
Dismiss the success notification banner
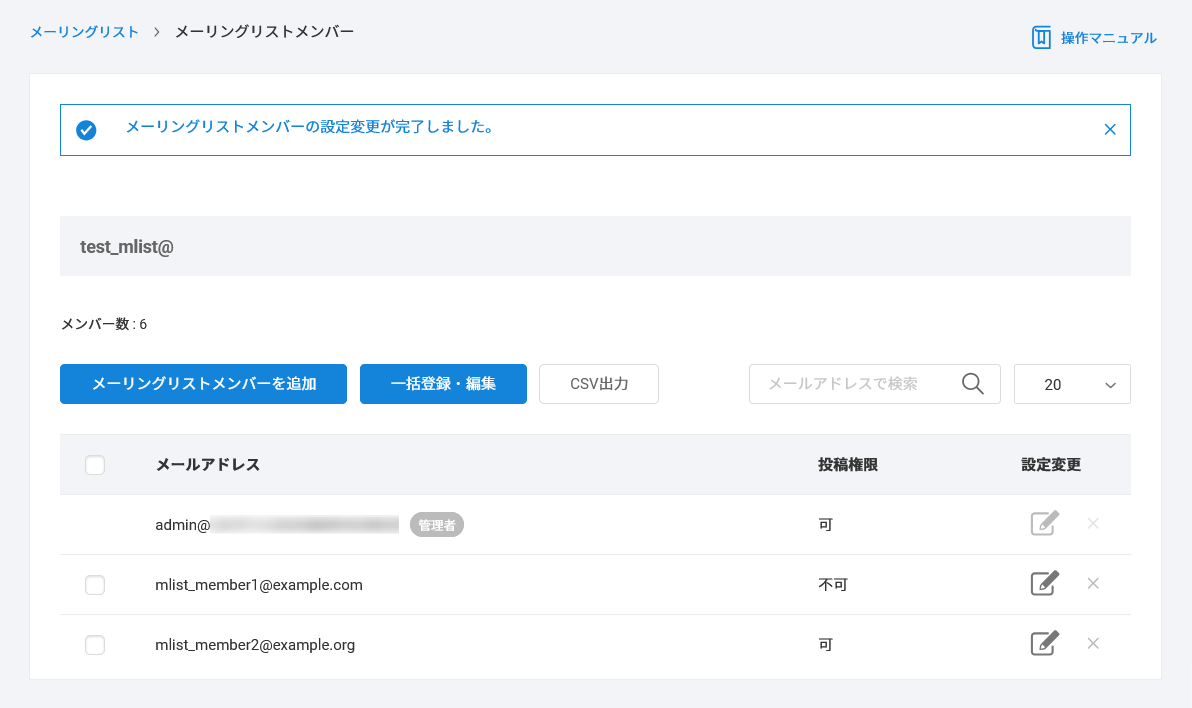point(1109,130)
